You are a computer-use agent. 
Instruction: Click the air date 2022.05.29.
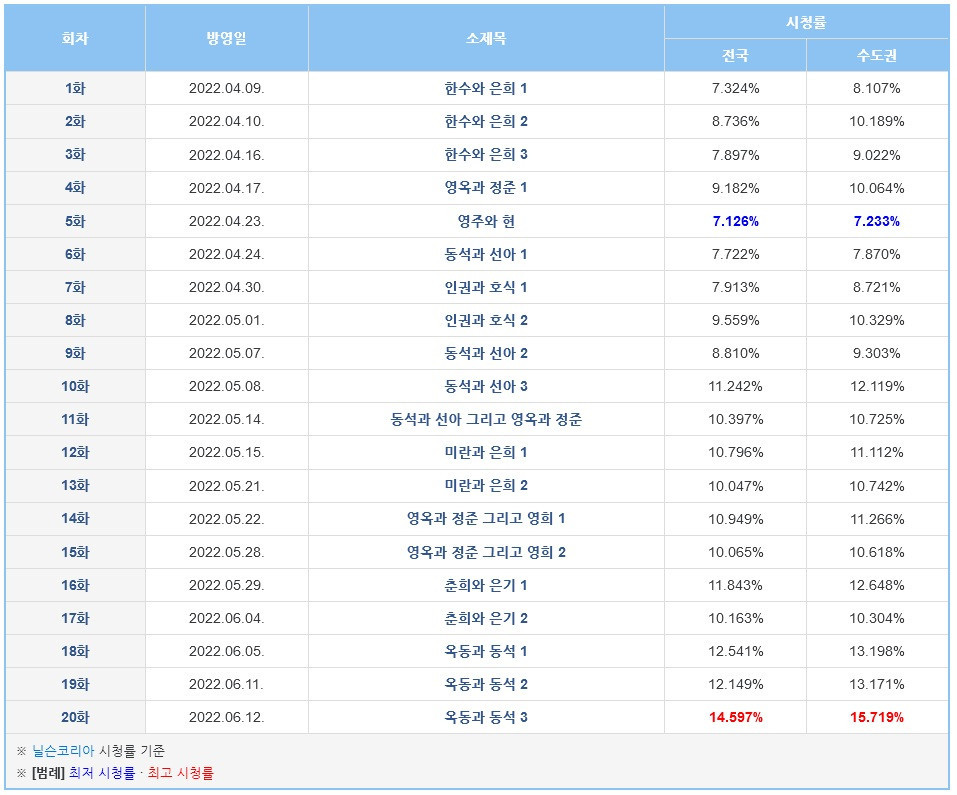tap(226, 585)
